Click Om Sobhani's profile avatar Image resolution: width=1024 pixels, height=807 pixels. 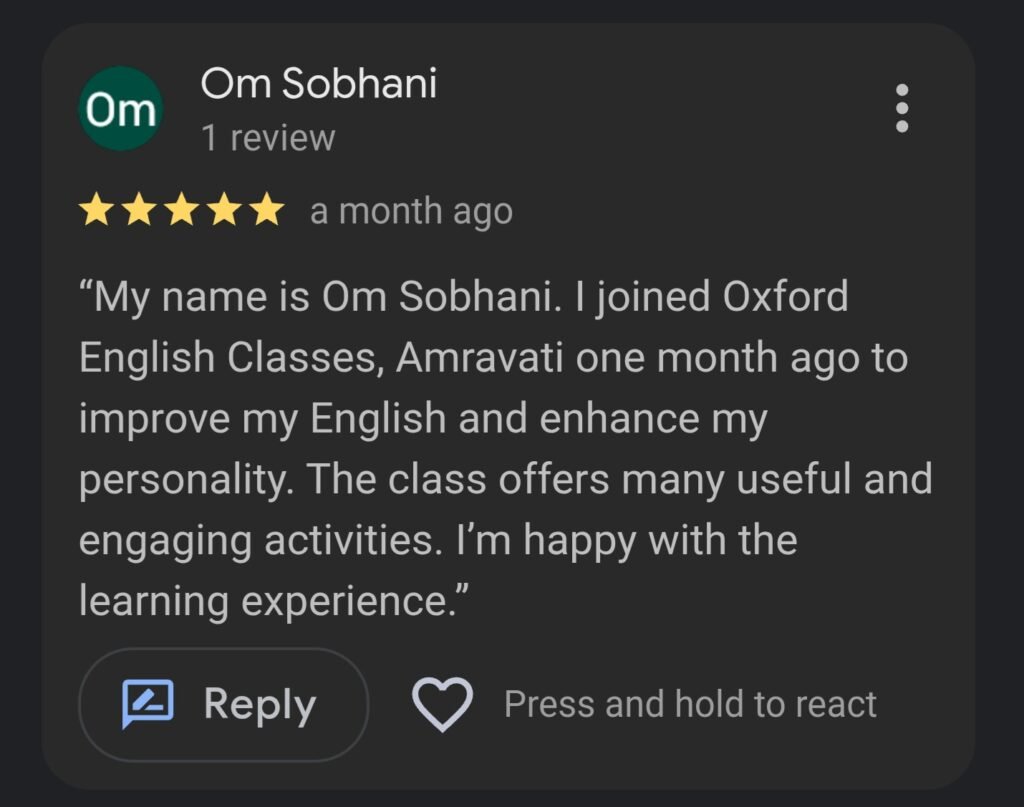click(x=120, y=108)
